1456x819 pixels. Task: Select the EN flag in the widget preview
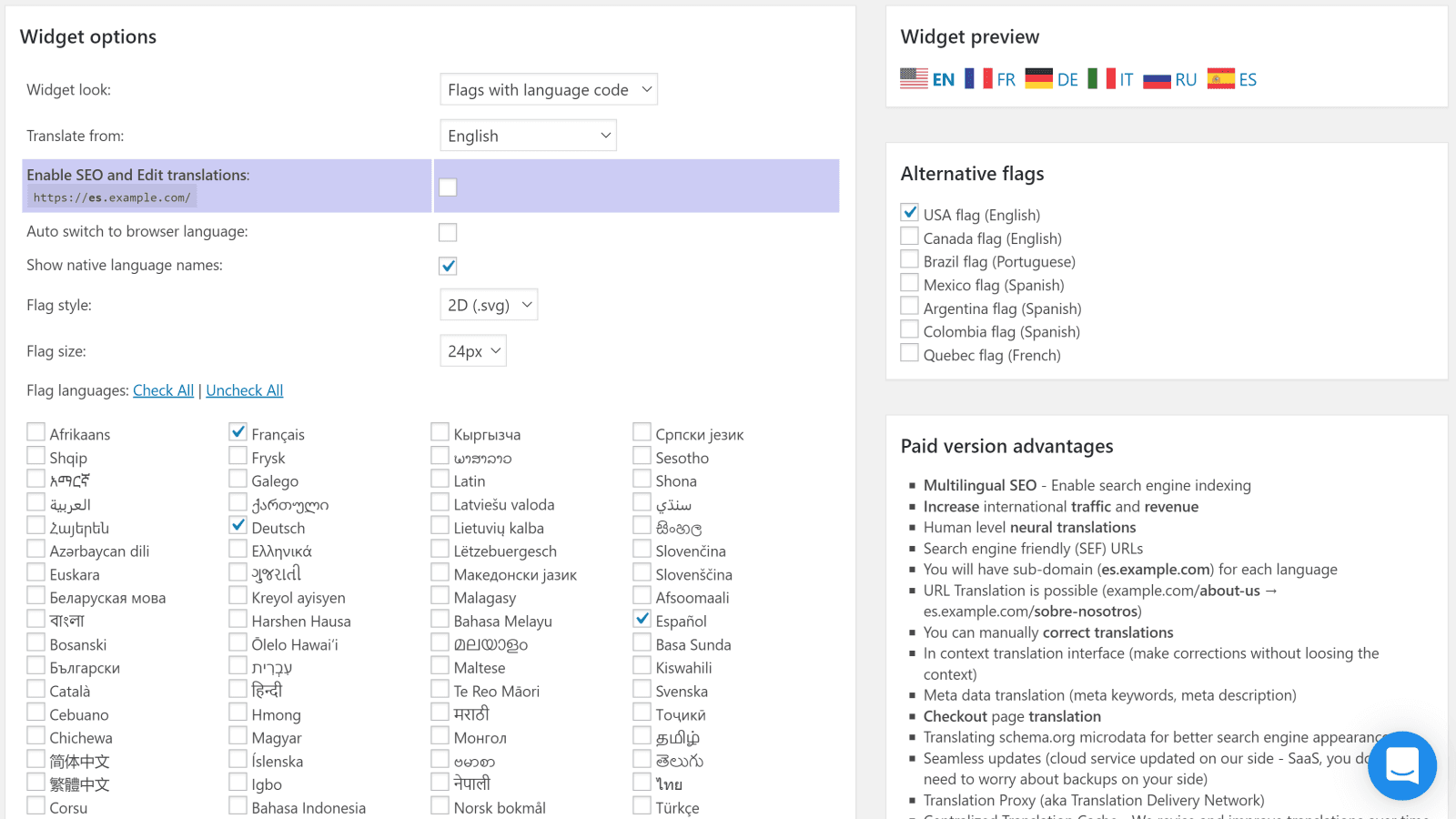point(927,78)
